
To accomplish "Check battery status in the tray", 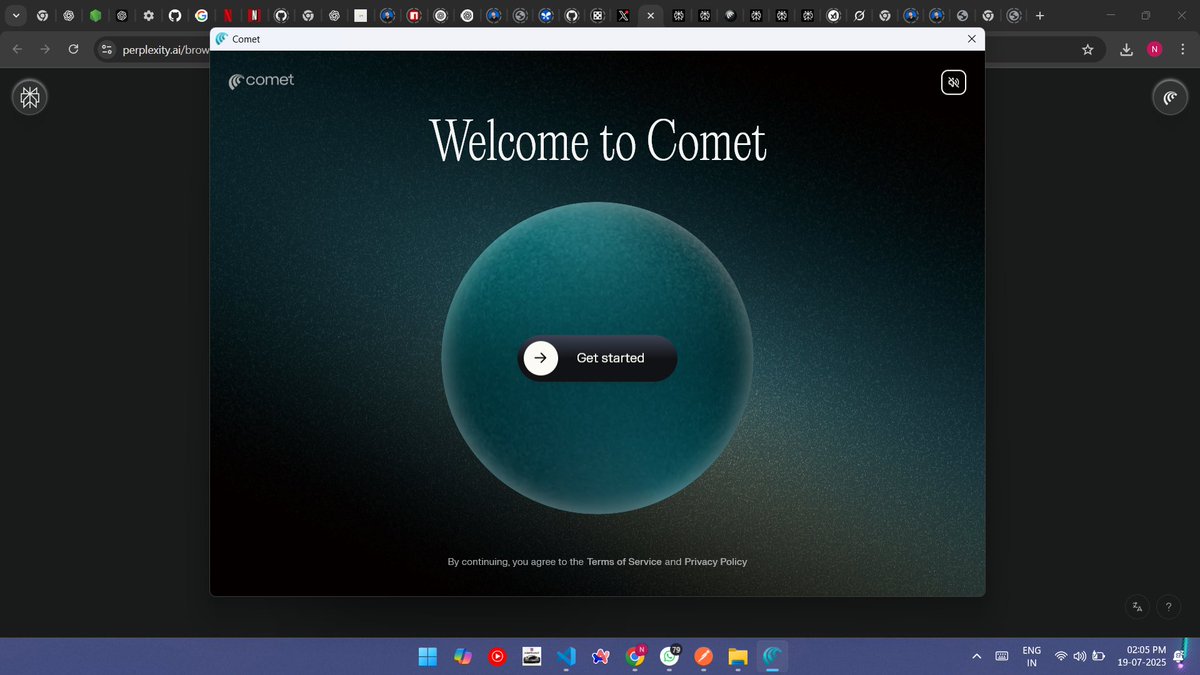I will click(1099, 657).
